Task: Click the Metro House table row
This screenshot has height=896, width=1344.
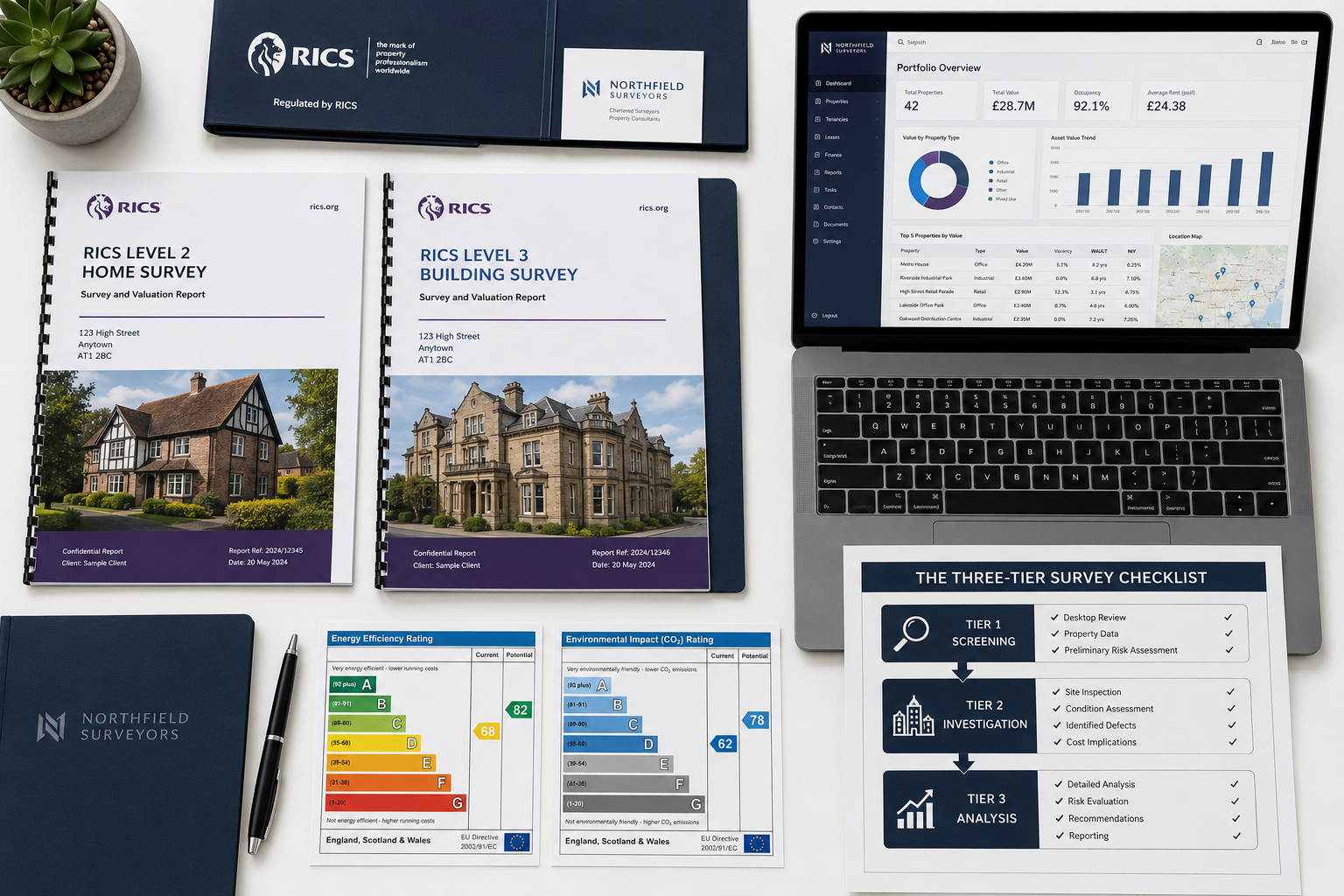Action: (1020, 264)
